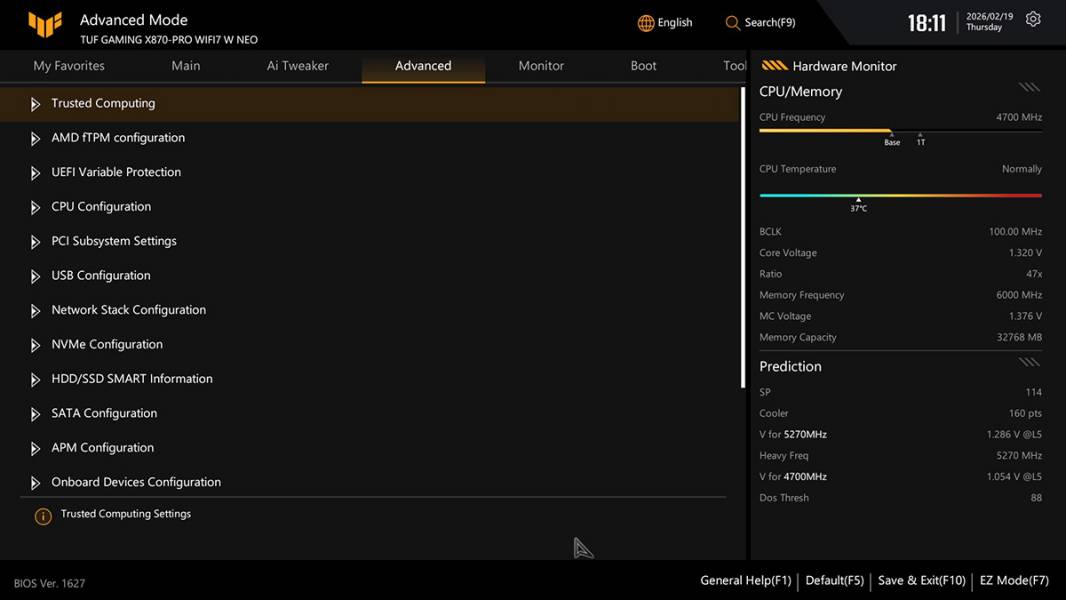Open the Onboard Devices Configuration entry
Viewport: 1066px width, 600px height.
tap(136, 482)
